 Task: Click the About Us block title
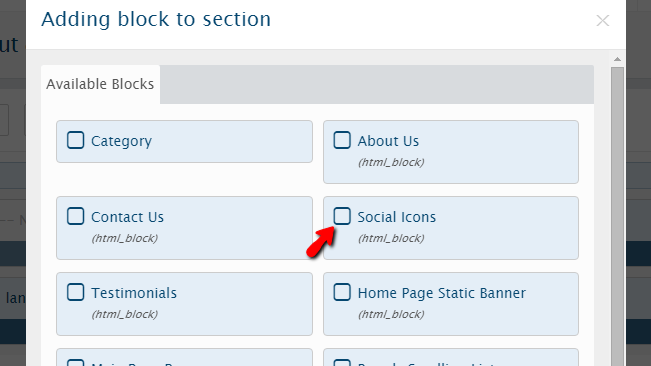point(388,141)
